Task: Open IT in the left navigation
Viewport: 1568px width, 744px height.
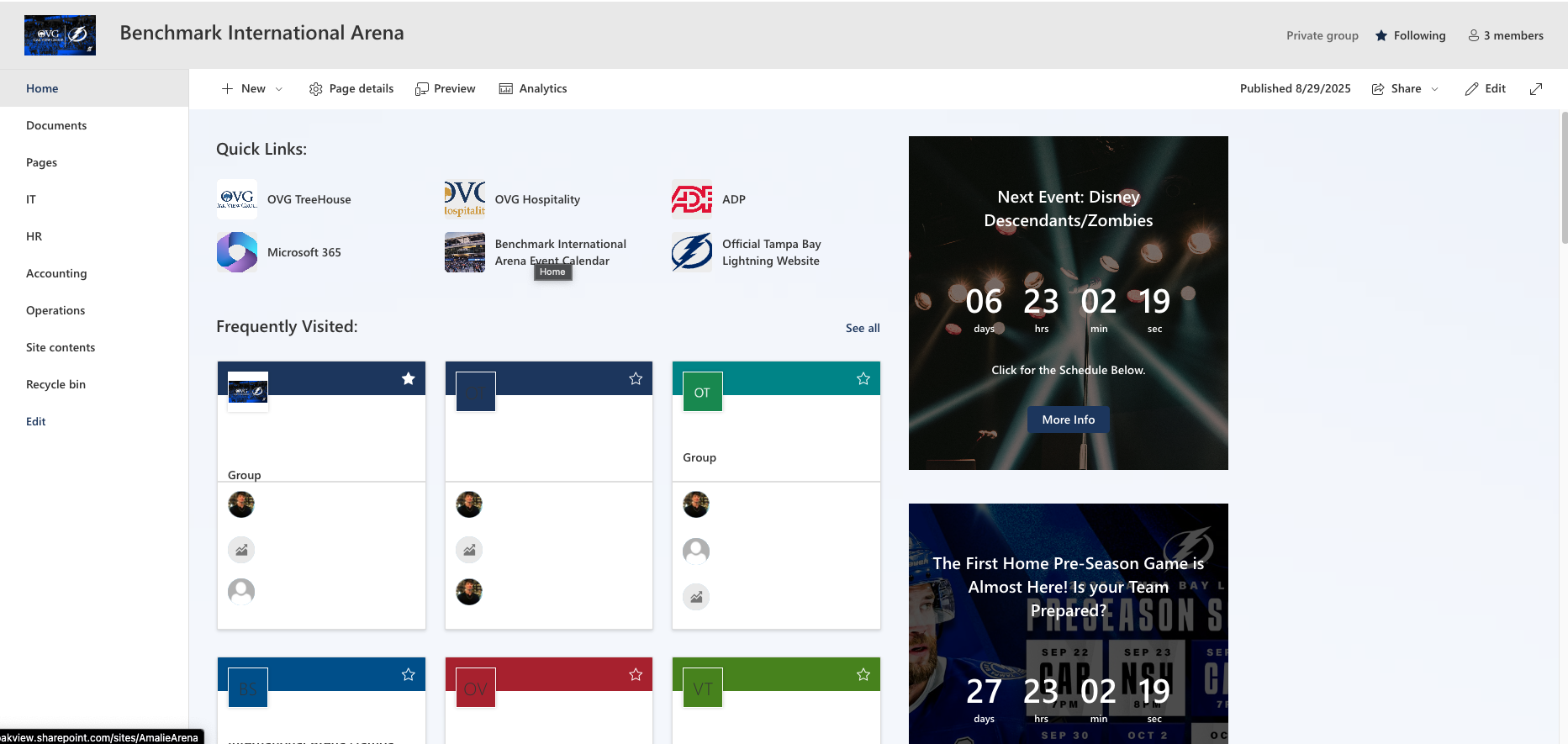Action: [x=94, y=199]
